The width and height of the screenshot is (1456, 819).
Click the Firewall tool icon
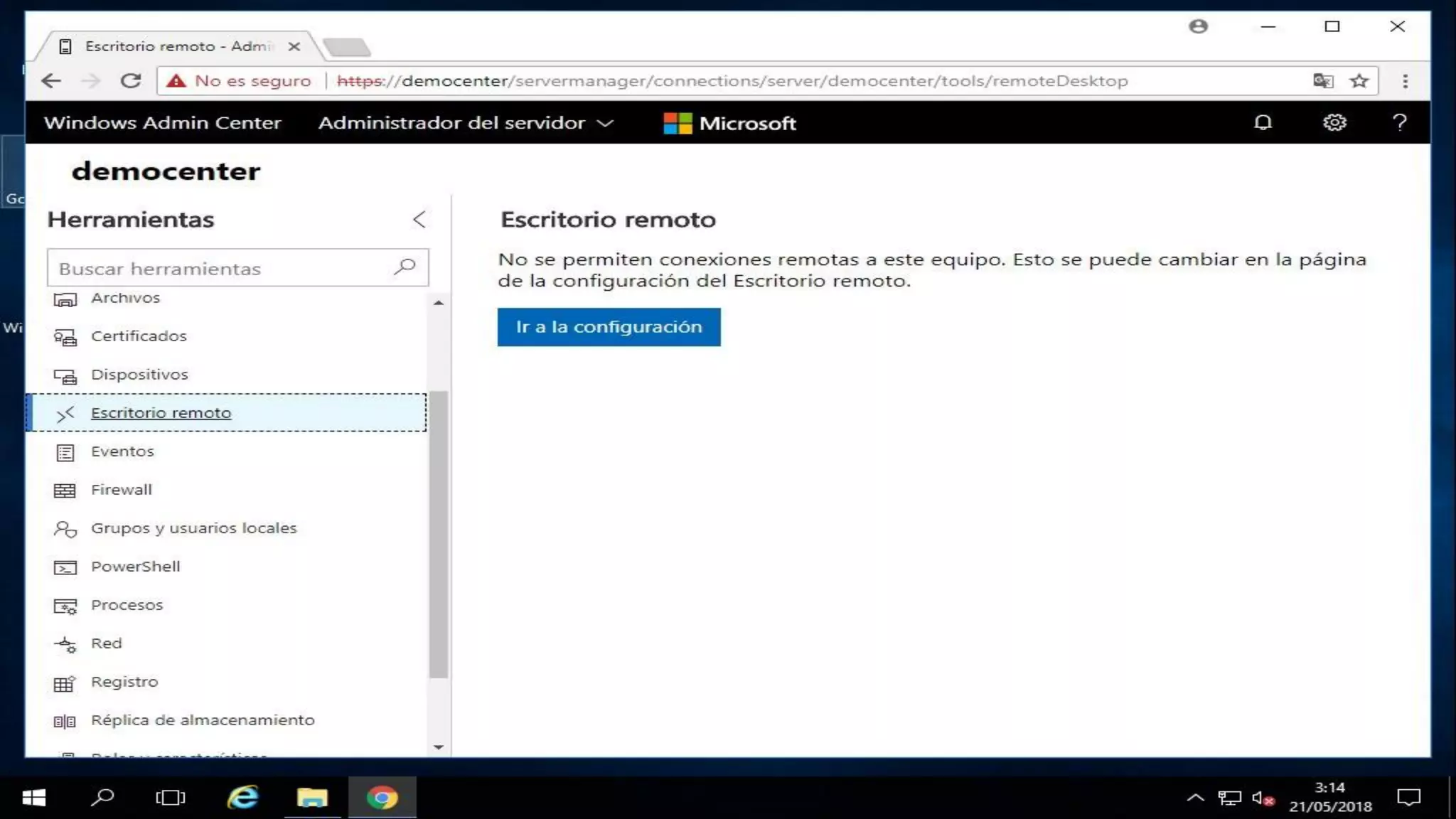(x=65, y=490)
